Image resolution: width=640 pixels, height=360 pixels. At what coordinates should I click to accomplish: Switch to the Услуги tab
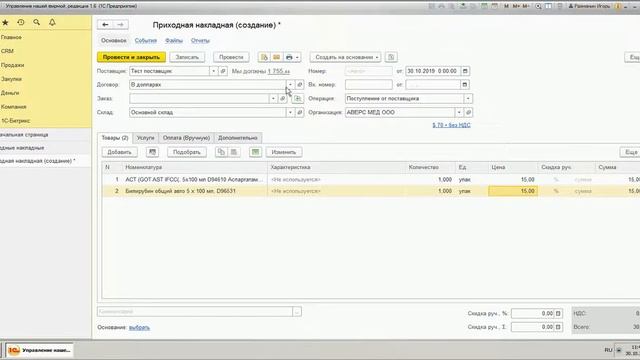pyautogui.click(x=145, y=138)
